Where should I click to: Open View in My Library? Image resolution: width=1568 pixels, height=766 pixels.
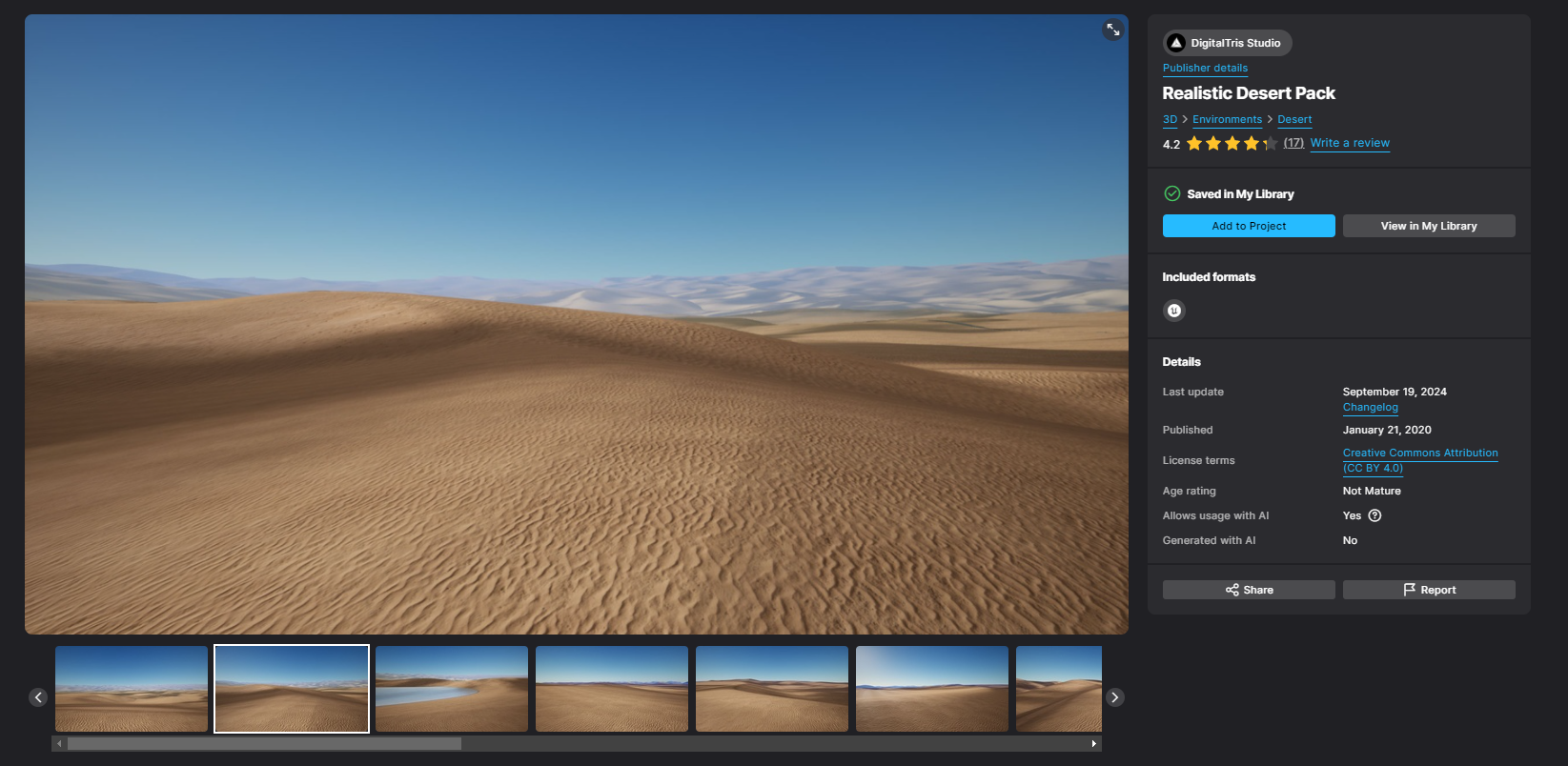coord(1428,226)
